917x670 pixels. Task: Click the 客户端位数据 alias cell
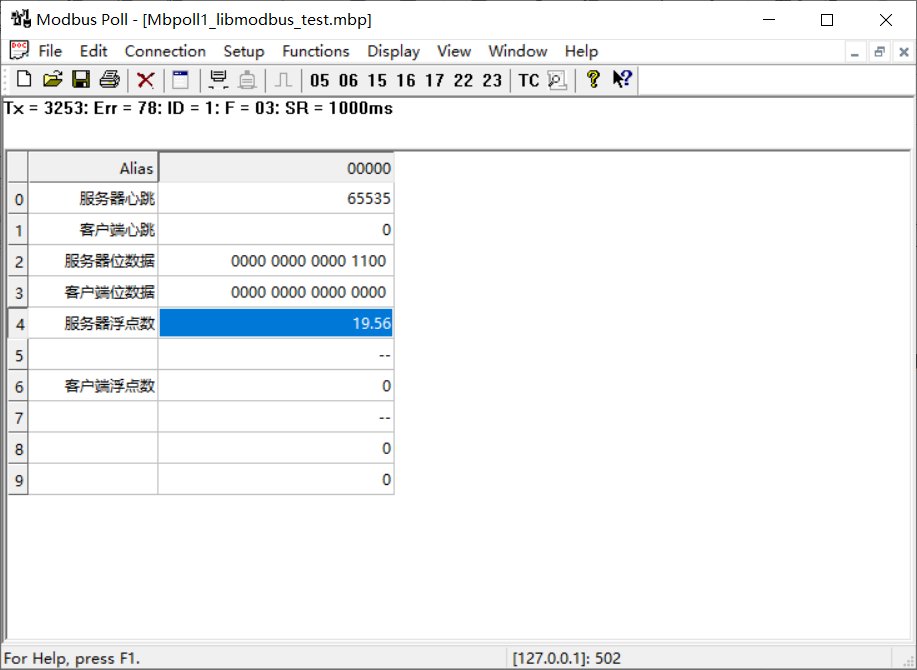(94, 292)
